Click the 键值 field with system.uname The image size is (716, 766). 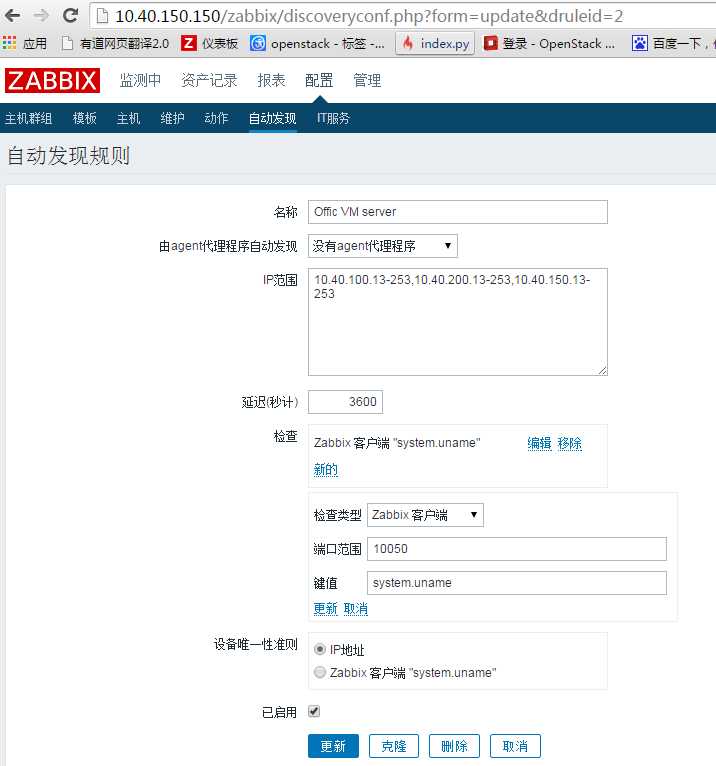click(517, 583)
